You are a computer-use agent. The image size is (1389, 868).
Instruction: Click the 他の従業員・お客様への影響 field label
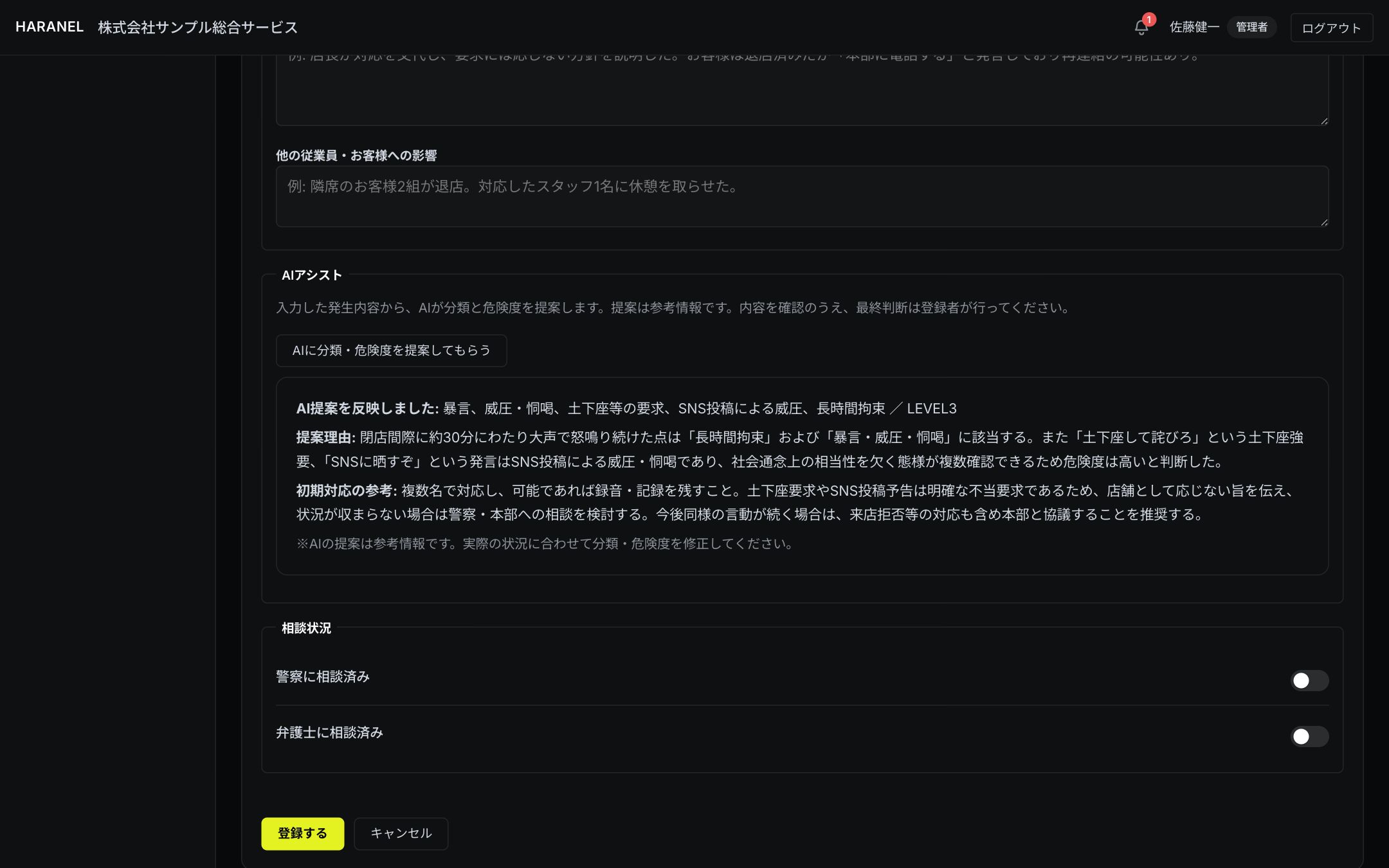356,156
